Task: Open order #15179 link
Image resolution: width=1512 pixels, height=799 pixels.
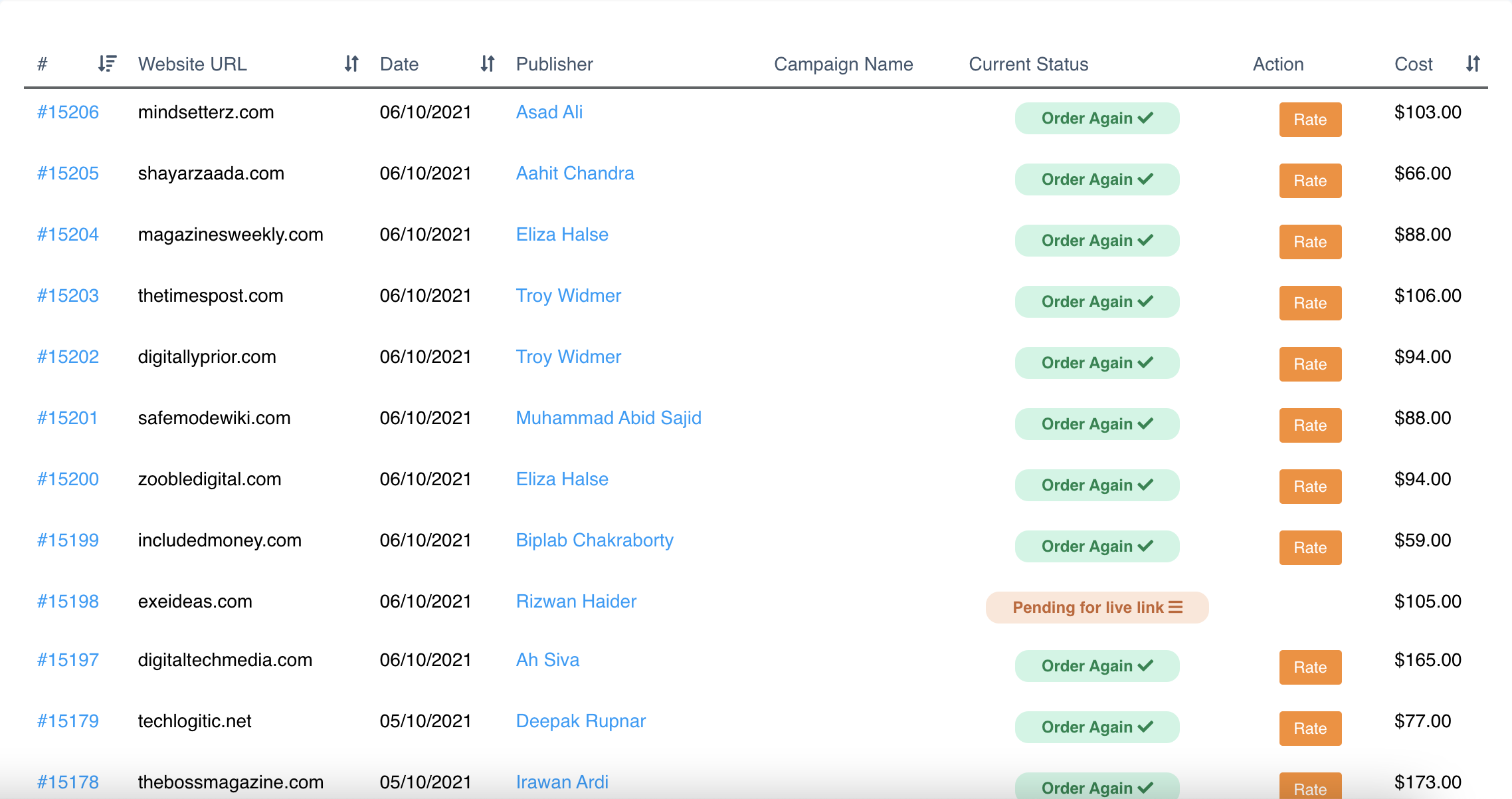Action: click(68, 721)
